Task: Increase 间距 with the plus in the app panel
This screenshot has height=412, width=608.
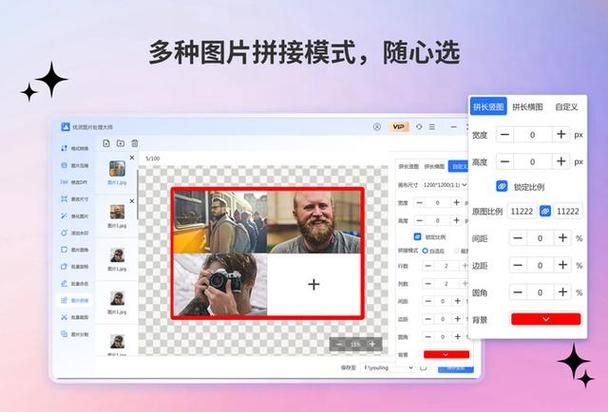Action: 458,301
